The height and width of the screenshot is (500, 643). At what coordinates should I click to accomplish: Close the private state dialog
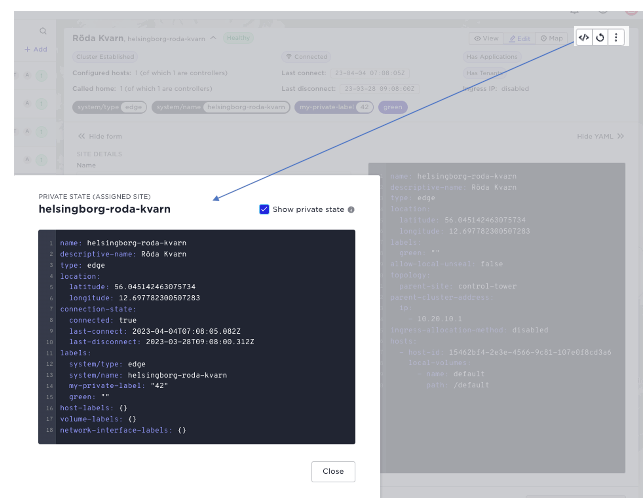[x=333, y=471]
